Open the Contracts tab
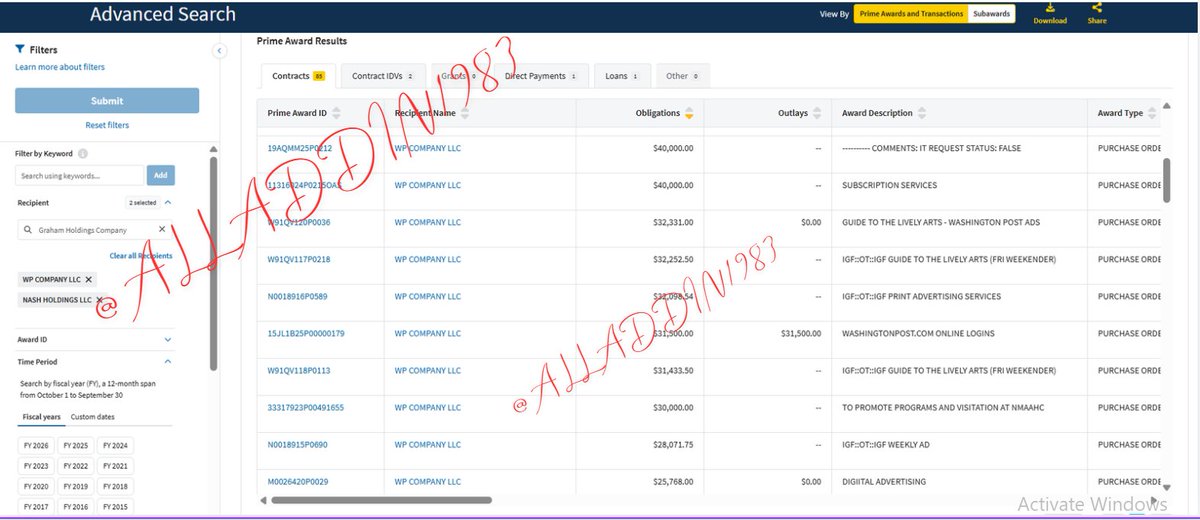 298,76
